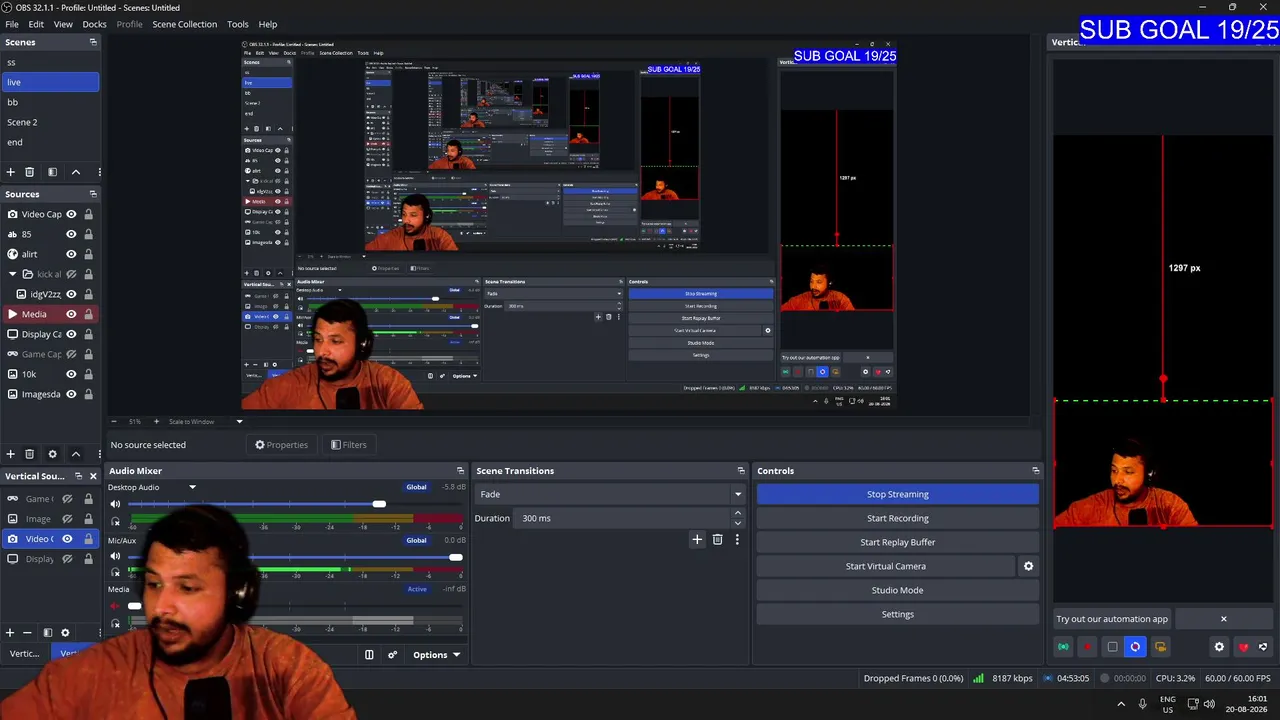Delete the selected source with the trash icon

coord(29,454)
